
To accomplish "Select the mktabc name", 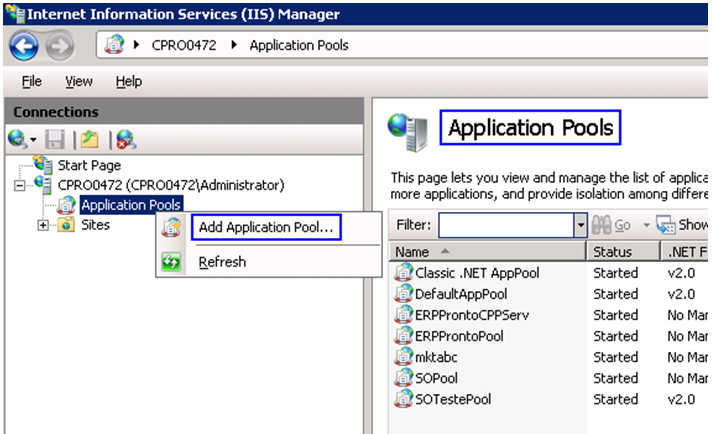I will 436,357.
